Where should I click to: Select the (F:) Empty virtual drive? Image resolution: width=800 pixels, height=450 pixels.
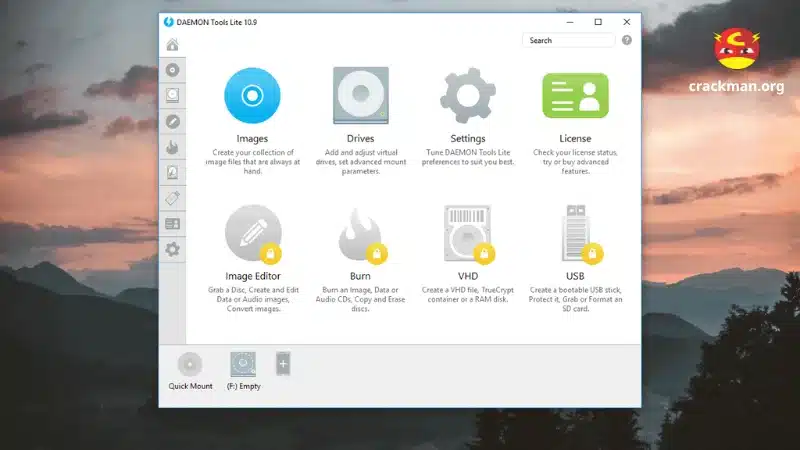(243, 364)
